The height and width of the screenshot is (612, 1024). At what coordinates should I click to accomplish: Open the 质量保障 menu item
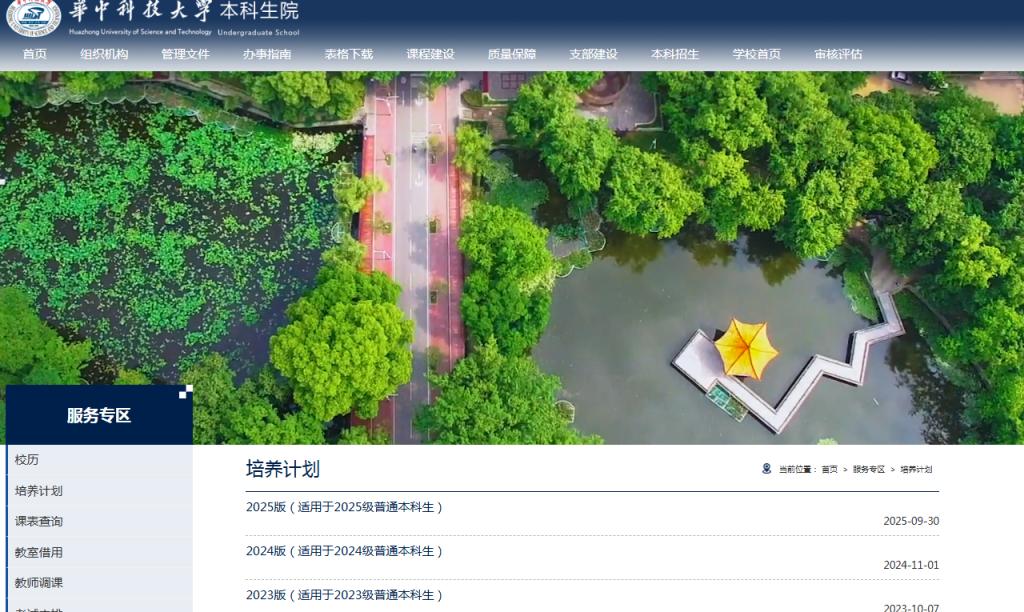click(512, 54)
